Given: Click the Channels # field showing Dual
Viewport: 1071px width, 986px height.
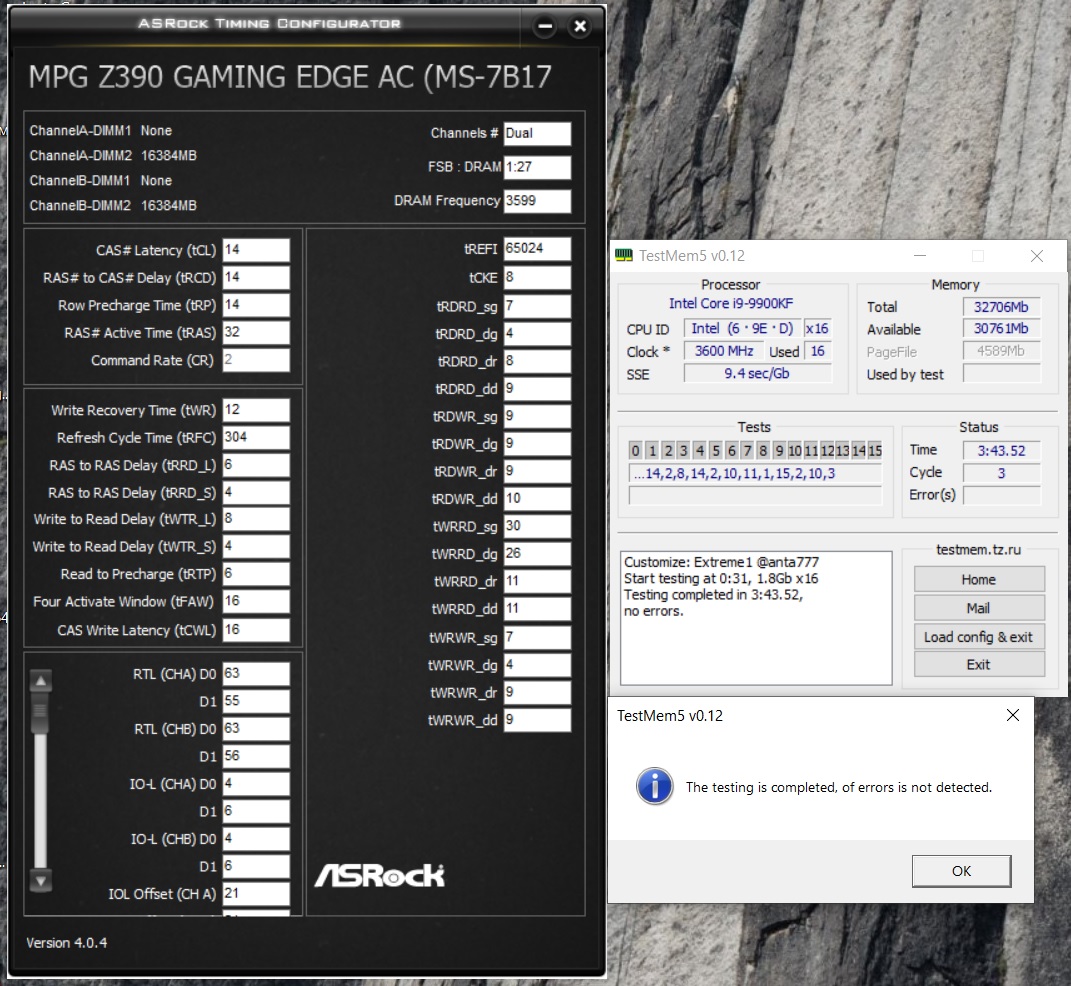Looking at the screenshot, I should (538, 133).
